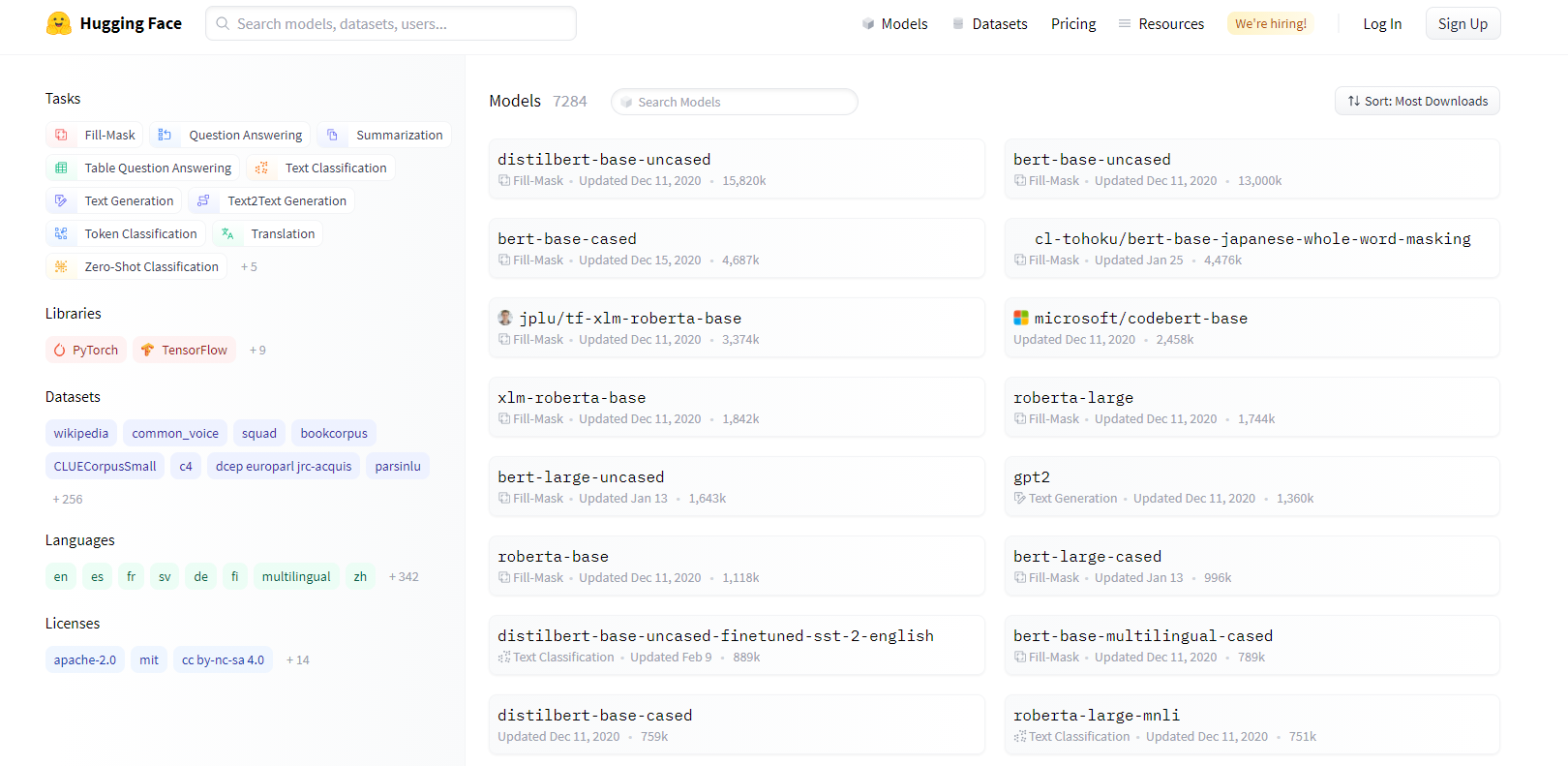1568x766 pixels.
Task: Open the bert-base-uncased model card
Action: [1251, 169]
